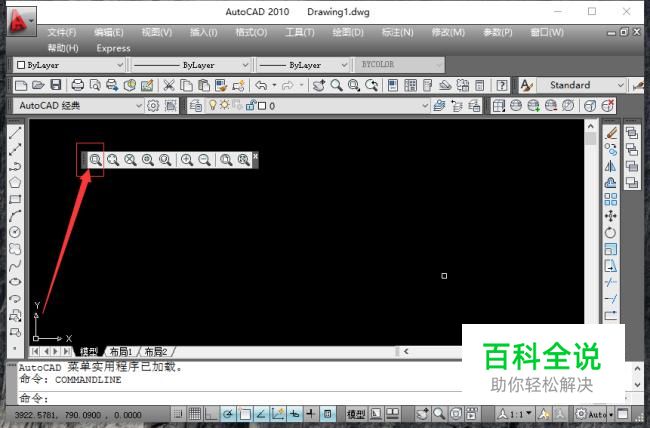Click the Undo arrow icon
Viewport: 650px width, 428px height.
pos(261,85)
